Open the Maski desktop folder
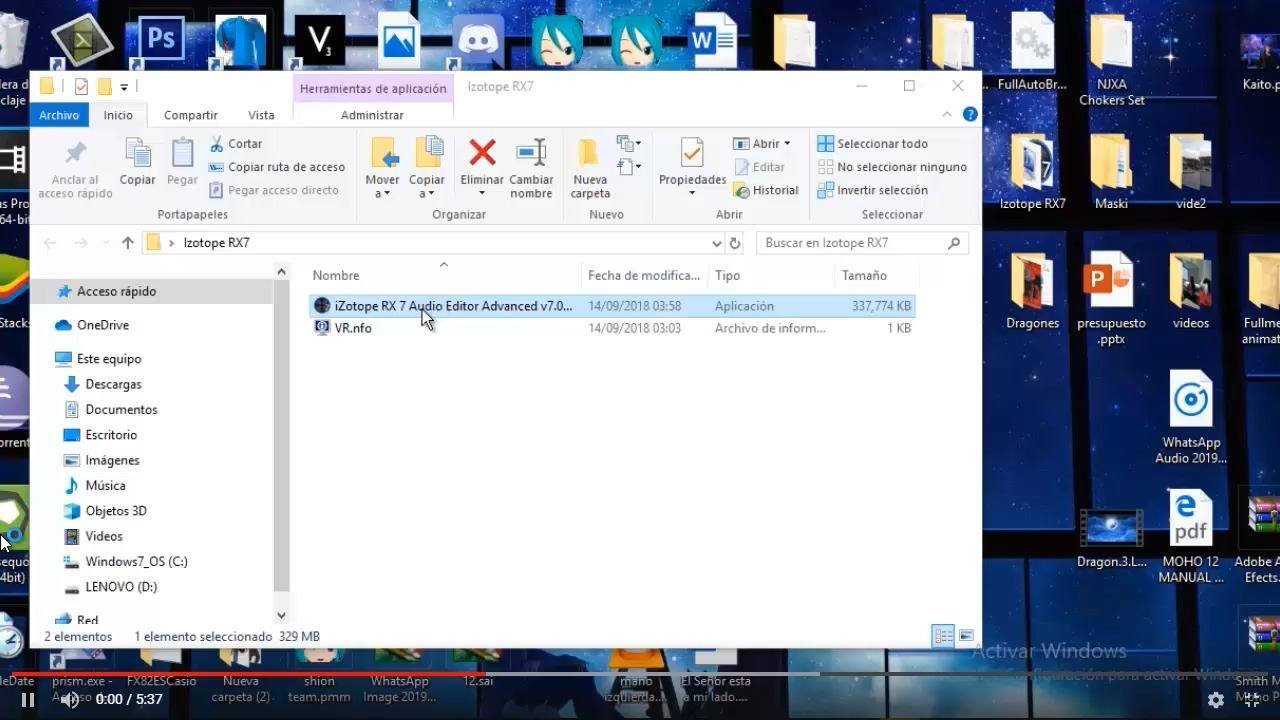 tap(1111, 172)
